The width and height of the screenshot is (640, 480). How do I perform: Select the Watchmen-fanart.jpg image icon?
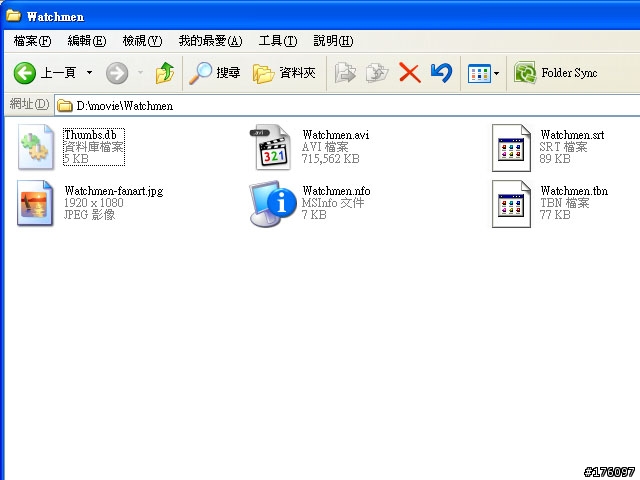pyautogui.click(x=35, y=203)
